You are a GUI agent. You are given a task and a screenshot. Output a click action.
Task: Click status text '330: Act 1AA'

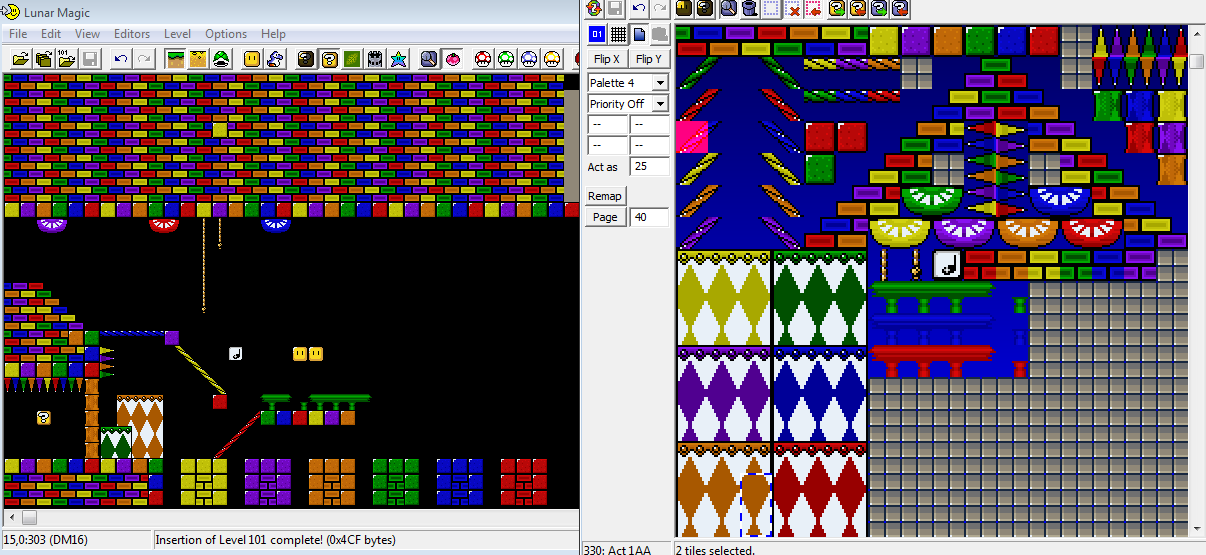pyautogui.click(x=618, y=549)
